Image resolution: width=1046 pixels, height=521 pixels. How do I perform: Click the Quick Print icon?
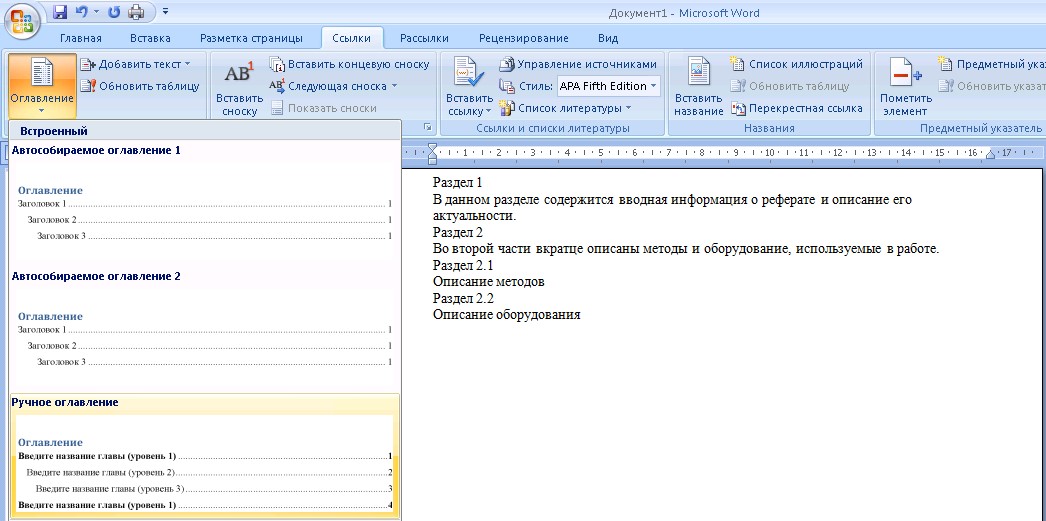136,13
